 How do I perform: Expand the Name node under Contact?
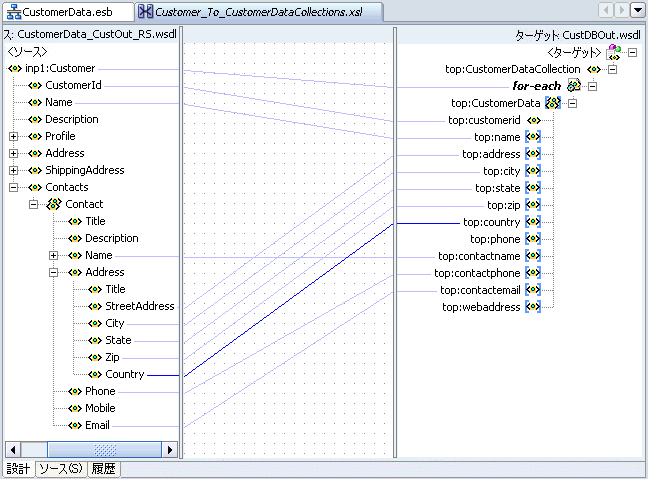click(x=53, y=255)
